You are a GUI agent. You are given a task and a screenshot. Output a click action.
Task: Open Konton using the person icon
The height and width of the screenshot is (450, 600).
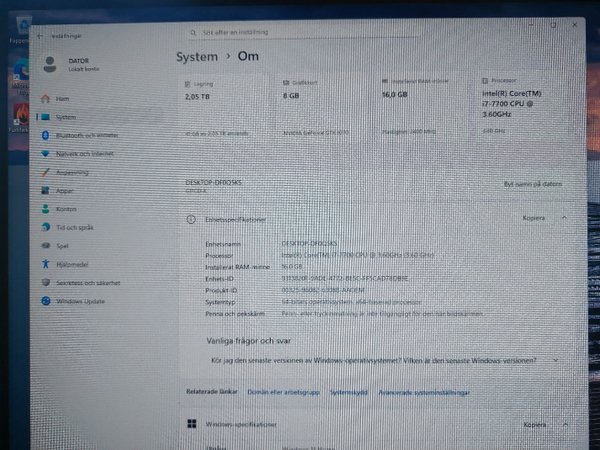[45, 209]
